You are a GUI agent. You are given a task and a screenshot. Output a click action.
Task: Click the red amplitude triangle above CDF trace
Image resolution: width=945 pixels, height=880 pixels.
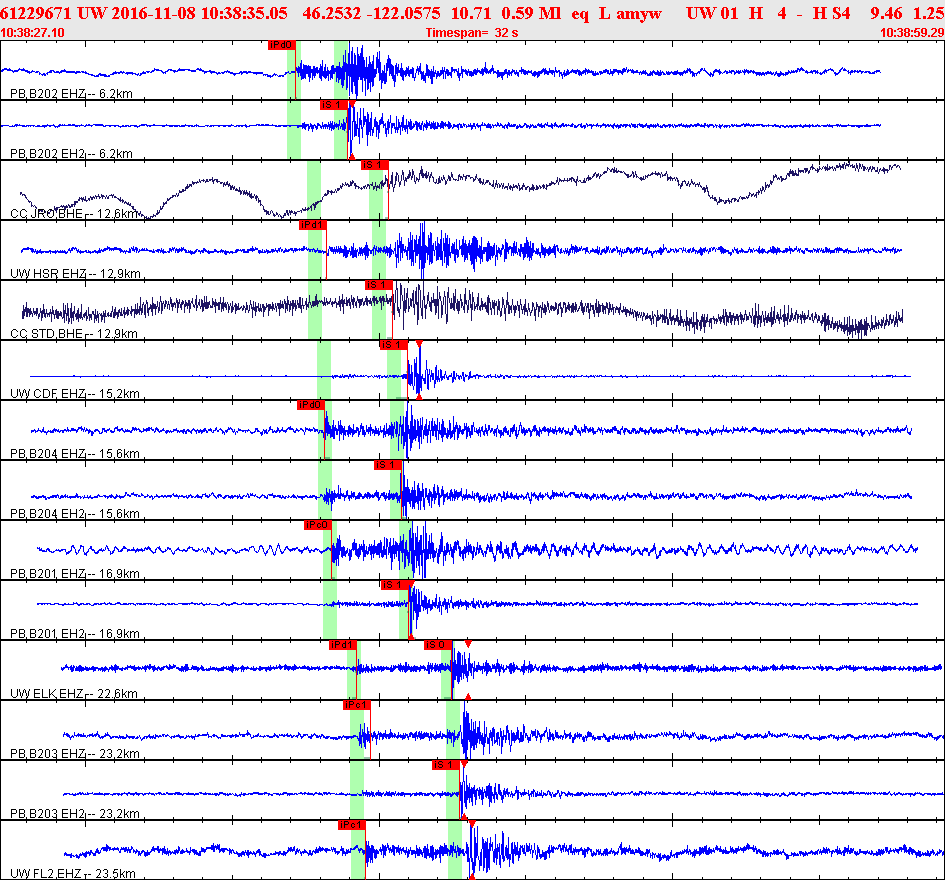coord(419,344)
